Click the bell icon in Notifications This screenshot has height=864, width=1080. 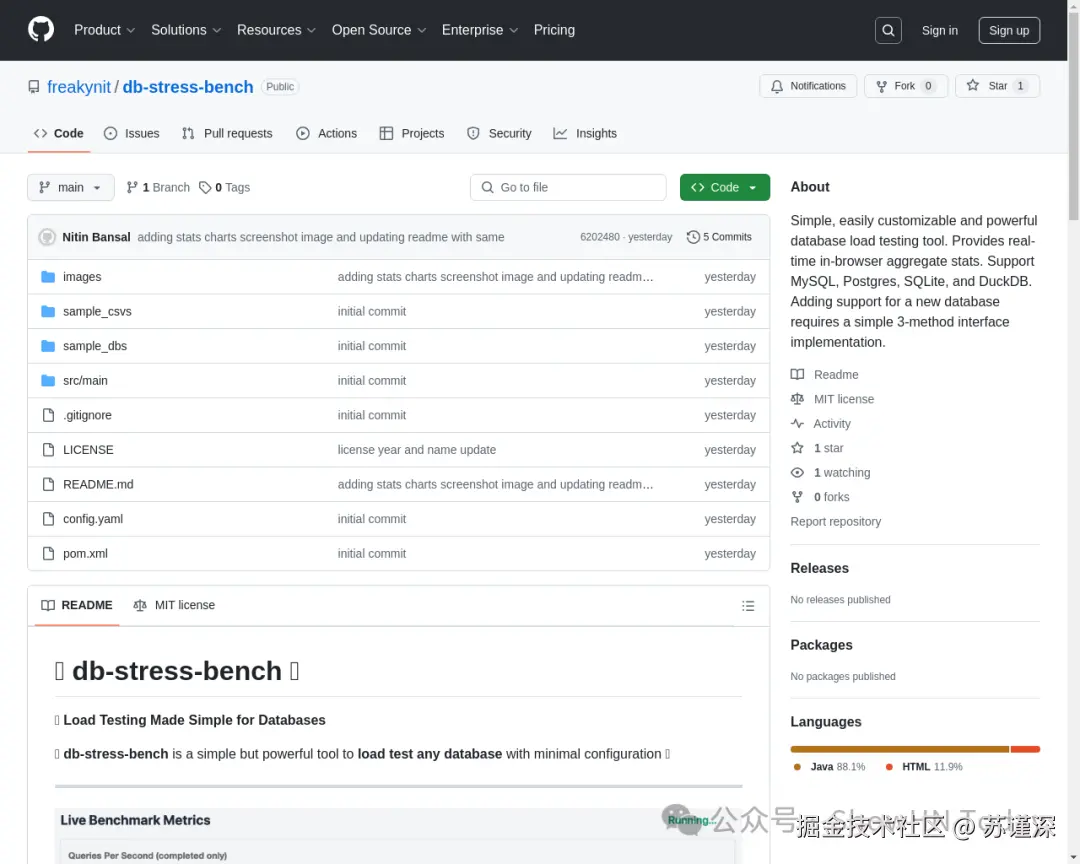pos(777,86)
